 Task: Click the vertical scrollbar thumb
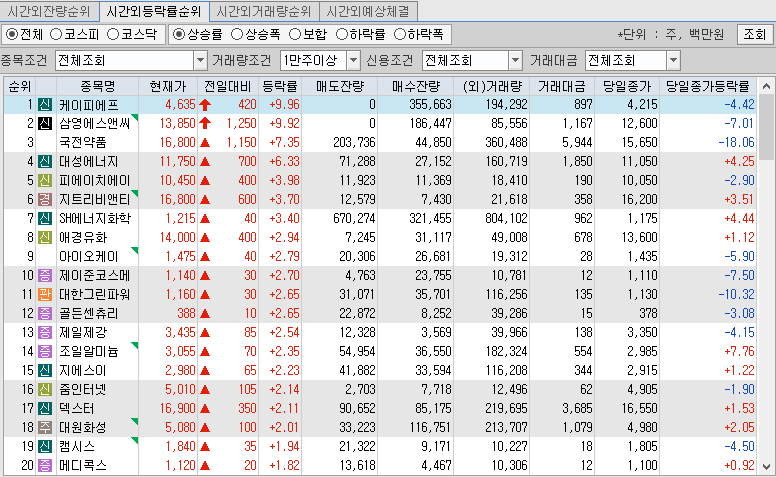tap(766, 127)
